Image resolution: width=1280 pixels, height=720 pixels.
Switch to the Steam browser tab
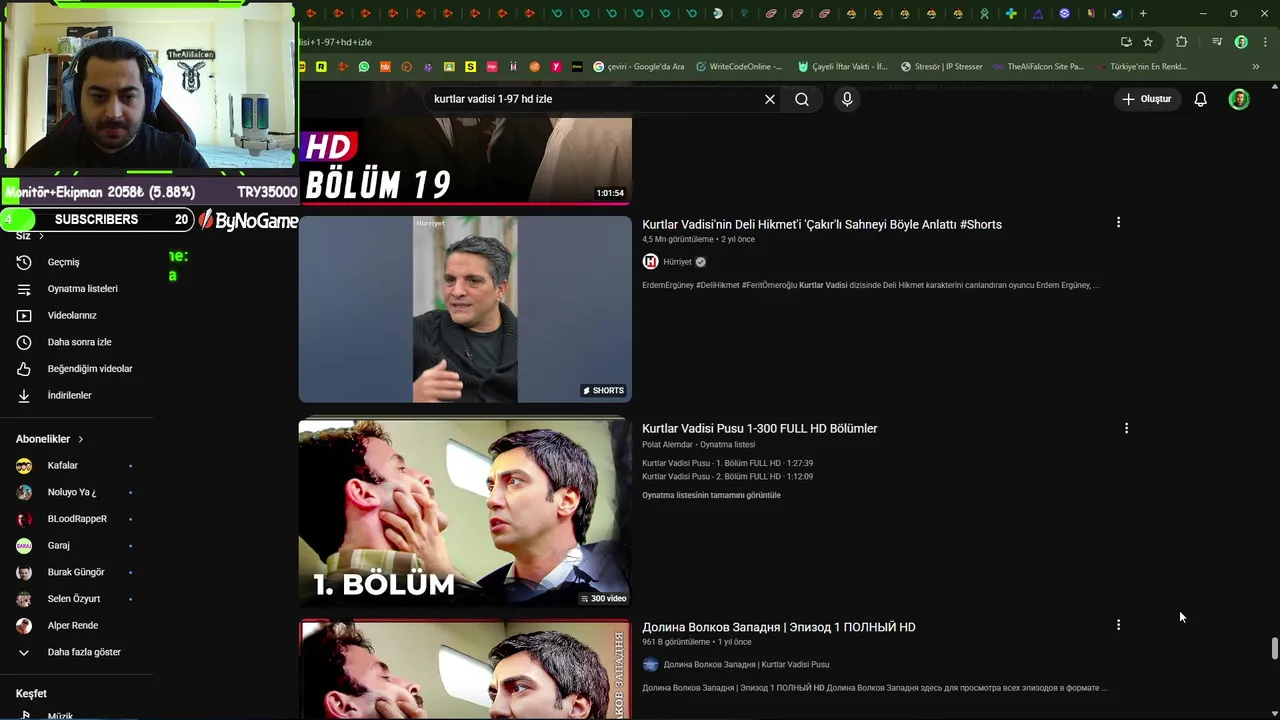click(x=1117, y=14)
